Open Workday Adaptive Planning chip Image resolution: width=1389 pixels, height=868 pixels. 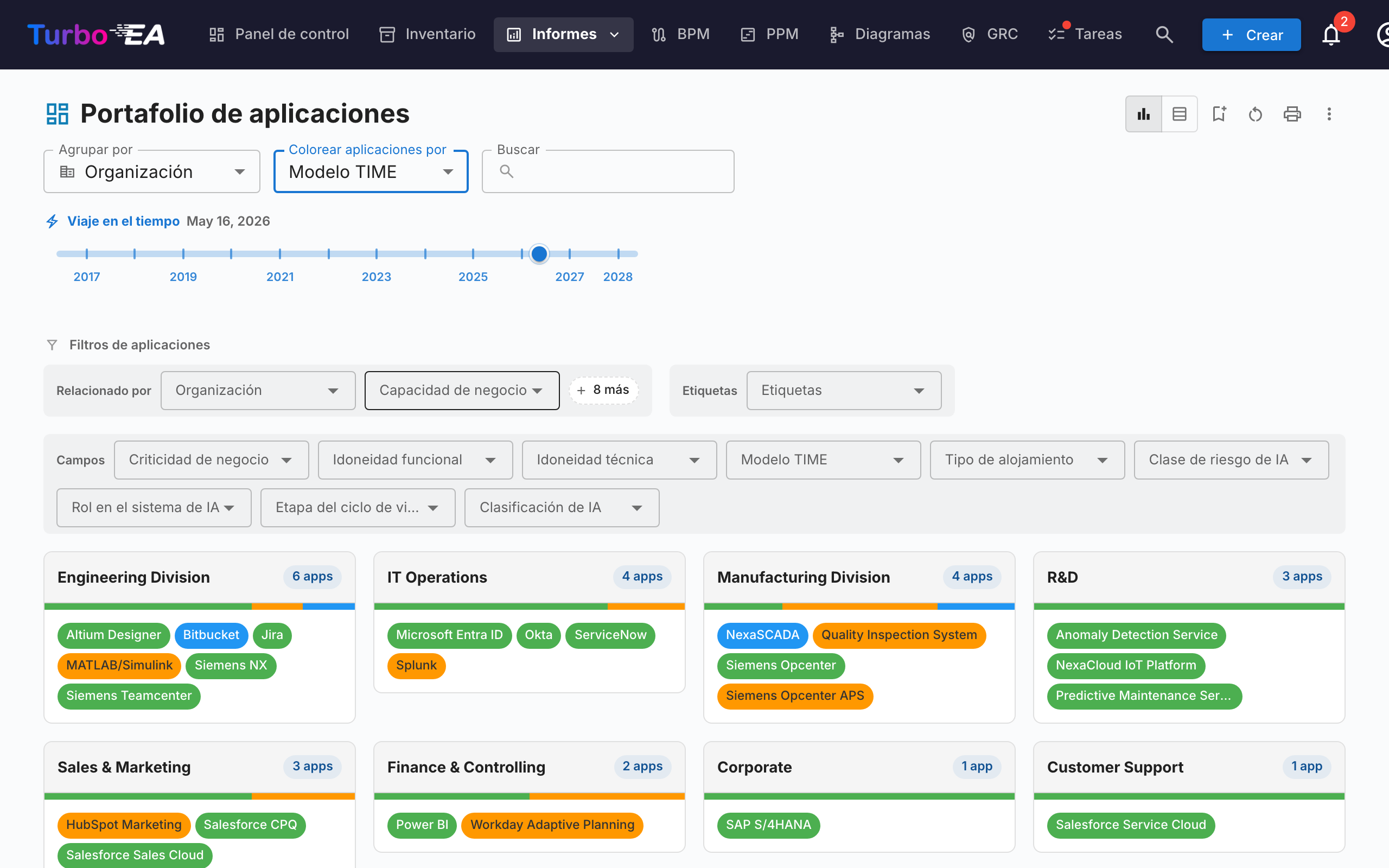click(552, 825)
